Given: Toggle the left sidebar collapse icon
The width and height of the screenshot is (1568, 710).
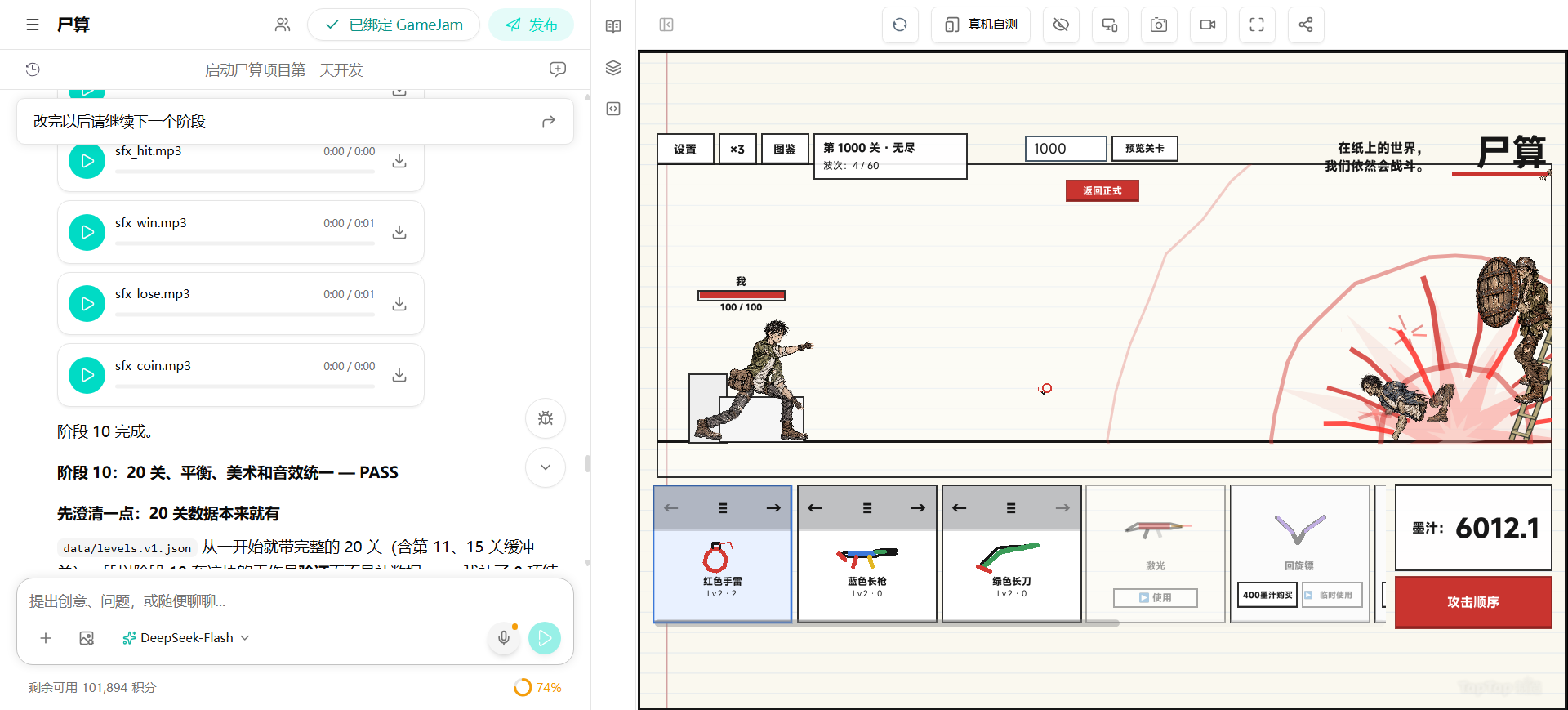Looking at the screenshot, I should (x=666, y=25).
